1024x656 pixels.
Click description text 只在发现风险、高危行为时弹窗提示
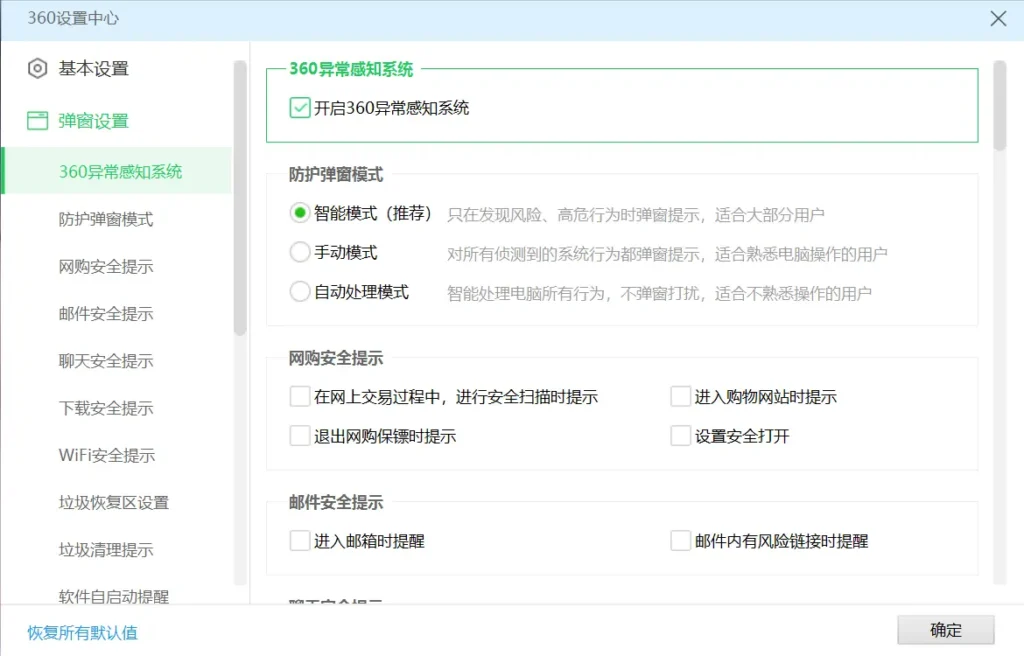(573, 214)
